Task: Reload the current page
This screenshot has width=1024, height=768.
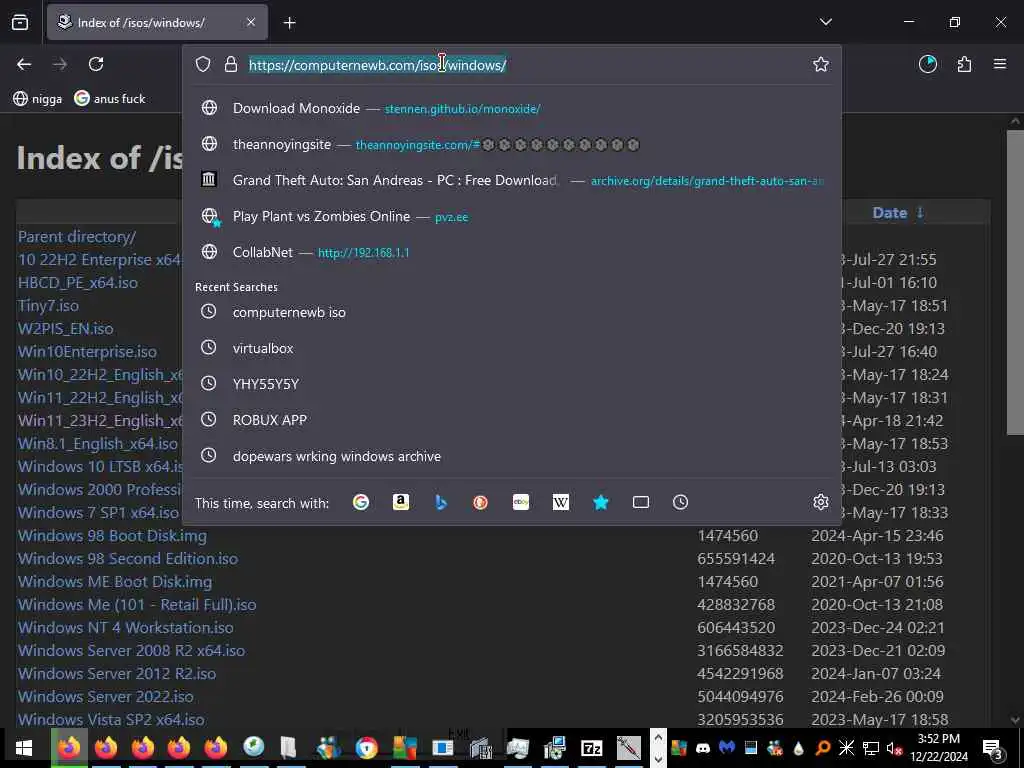Action: 96,64
